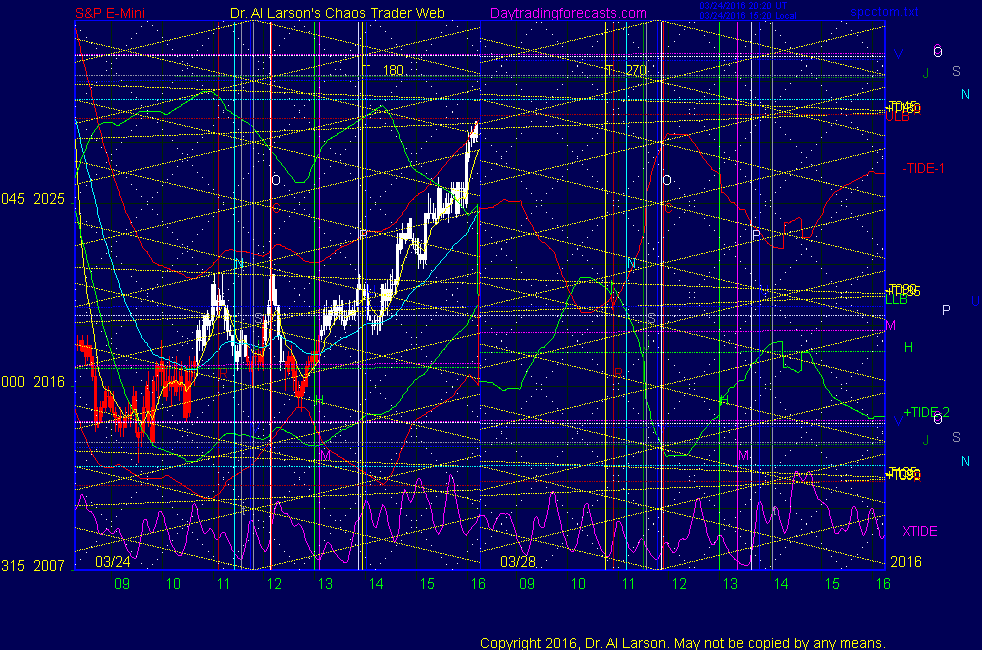Viewport: 982px width, 650px height.
Task: Click the red "S&P E-Mini" chart title
Action: pos(110,13)
